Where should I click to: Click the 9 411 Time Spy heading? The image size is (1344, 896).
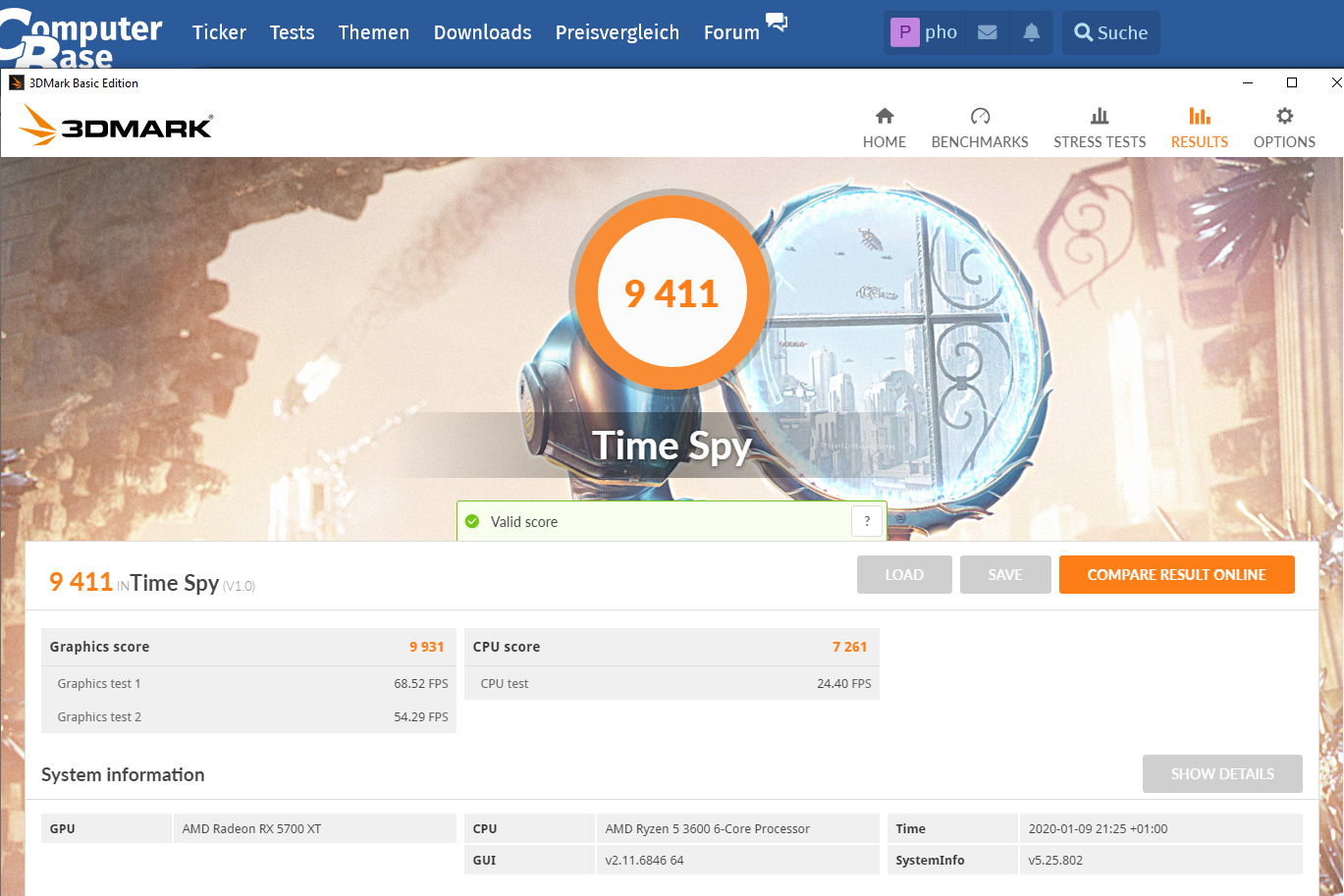(x=152, y=583)
